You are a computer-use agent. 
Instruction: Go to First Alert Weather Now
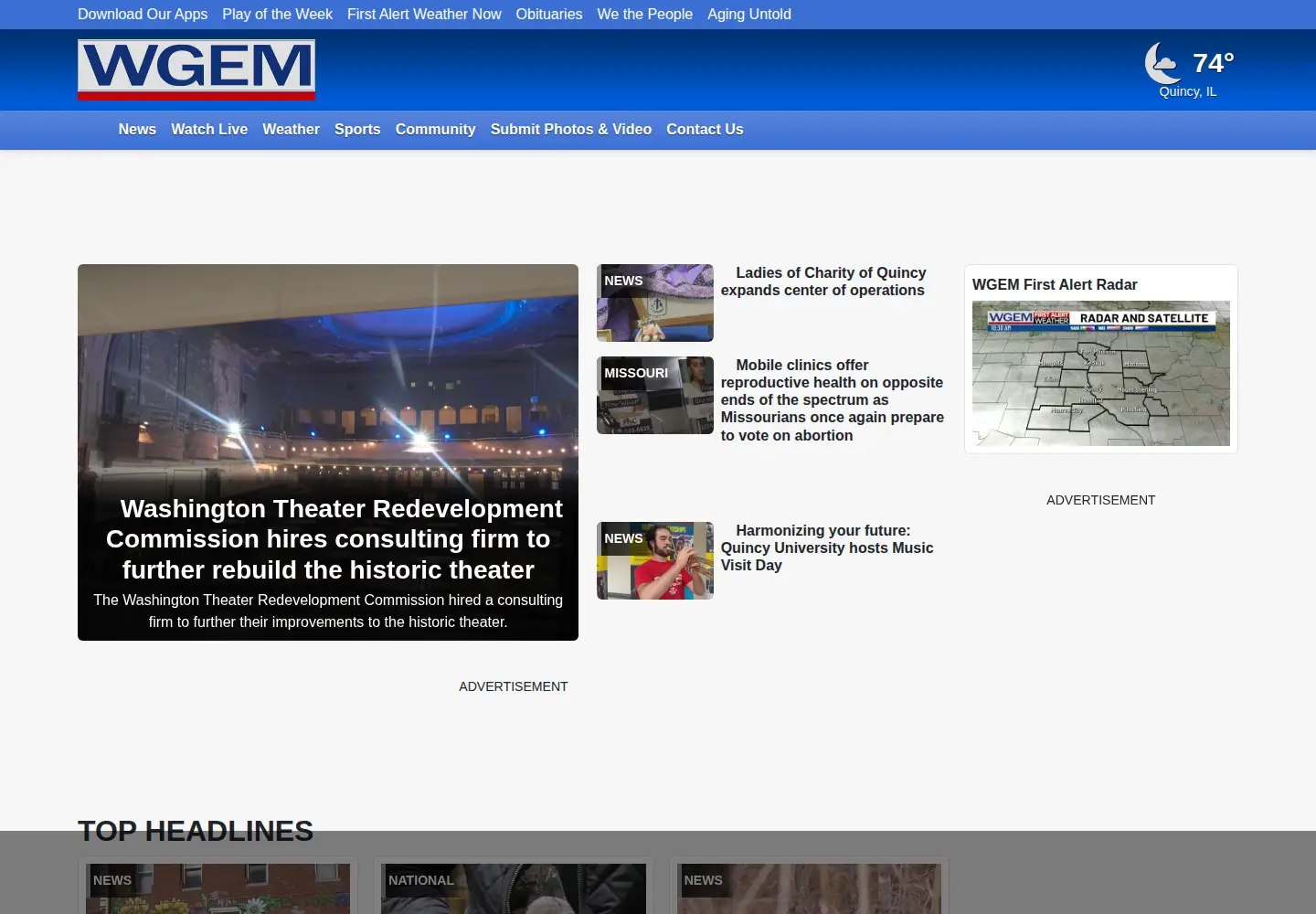424,15
